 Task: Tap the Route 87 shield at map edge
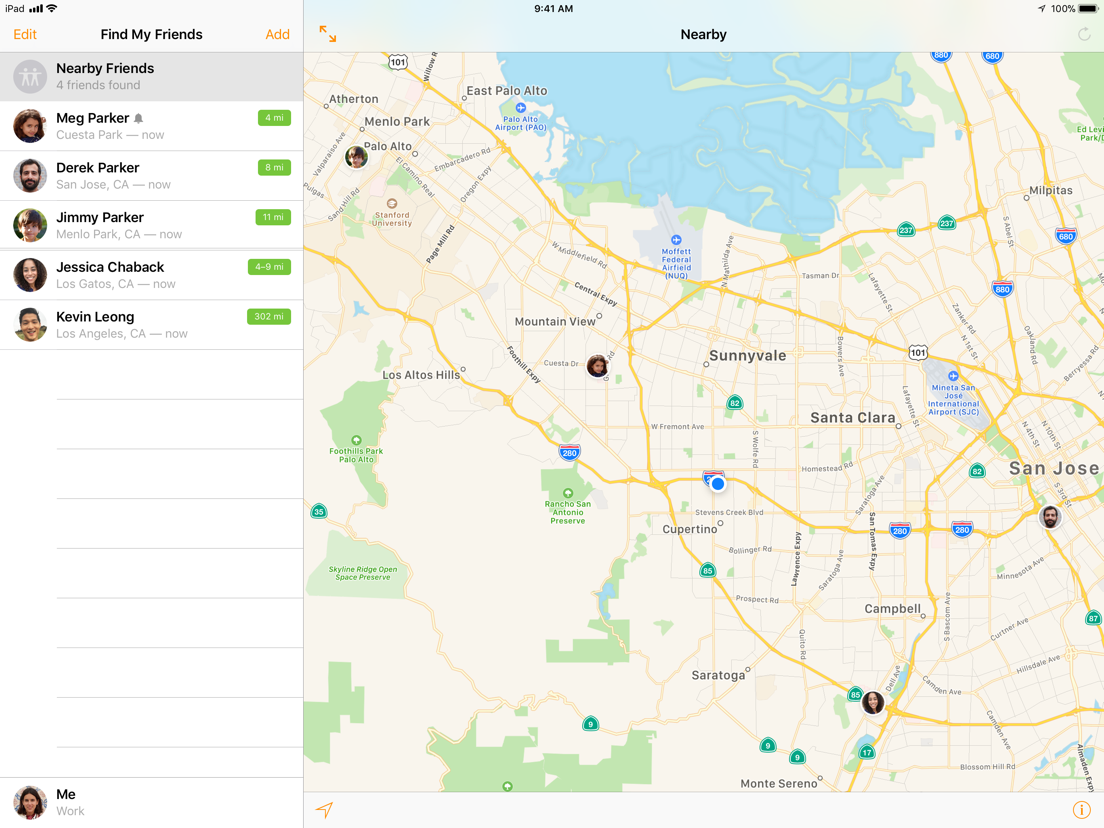coord(1093,618)
